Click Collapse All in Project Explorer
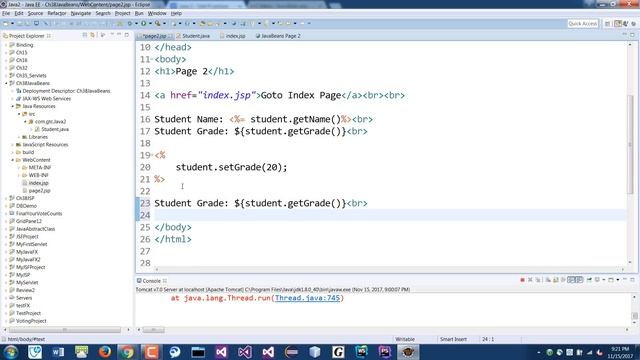 tap(85, 36)
